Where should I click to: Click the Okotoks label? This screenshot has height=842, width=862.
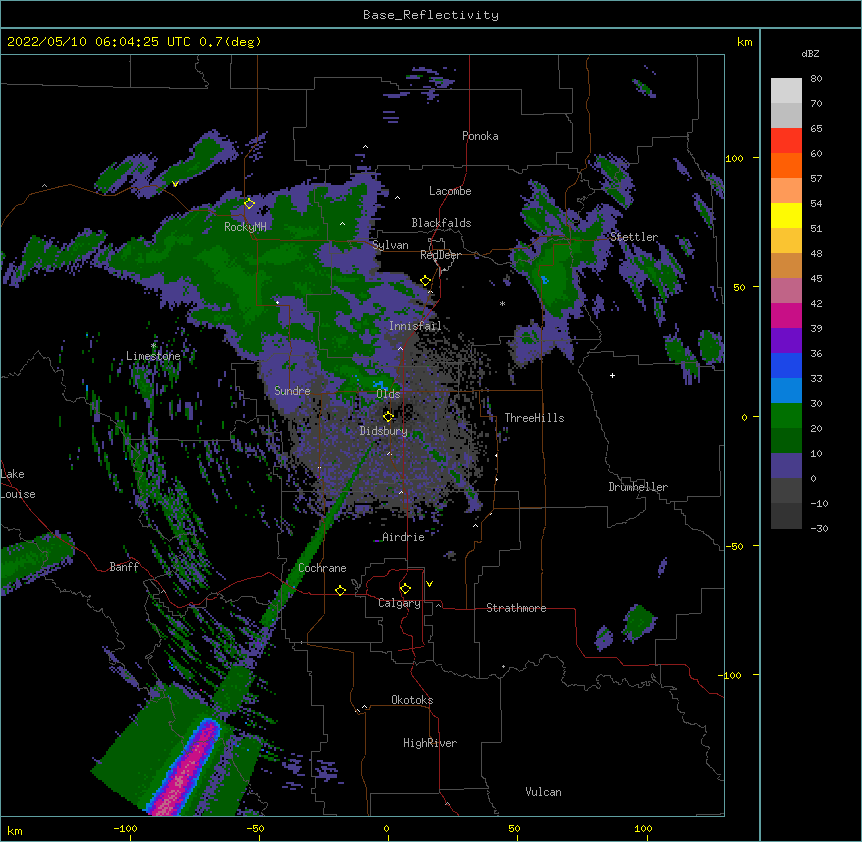click(x=412, y=700)
